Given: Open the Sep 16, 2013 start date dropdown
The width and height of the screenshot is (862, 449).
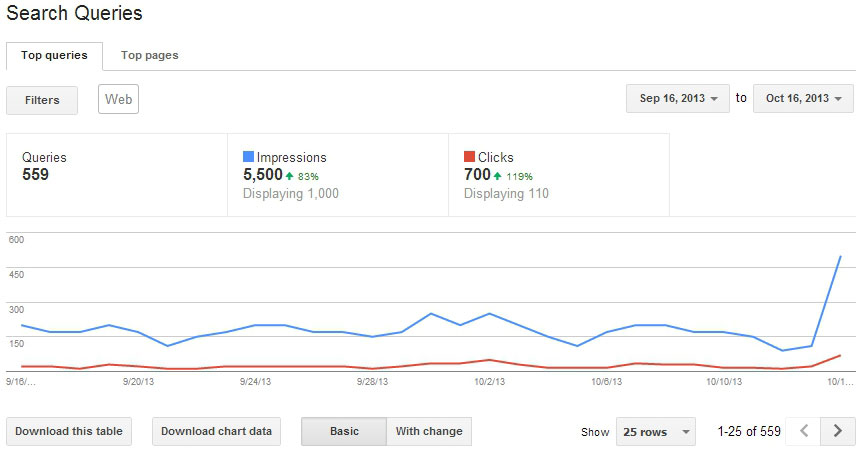Looking at the screenshot, I should coord(678,98).
